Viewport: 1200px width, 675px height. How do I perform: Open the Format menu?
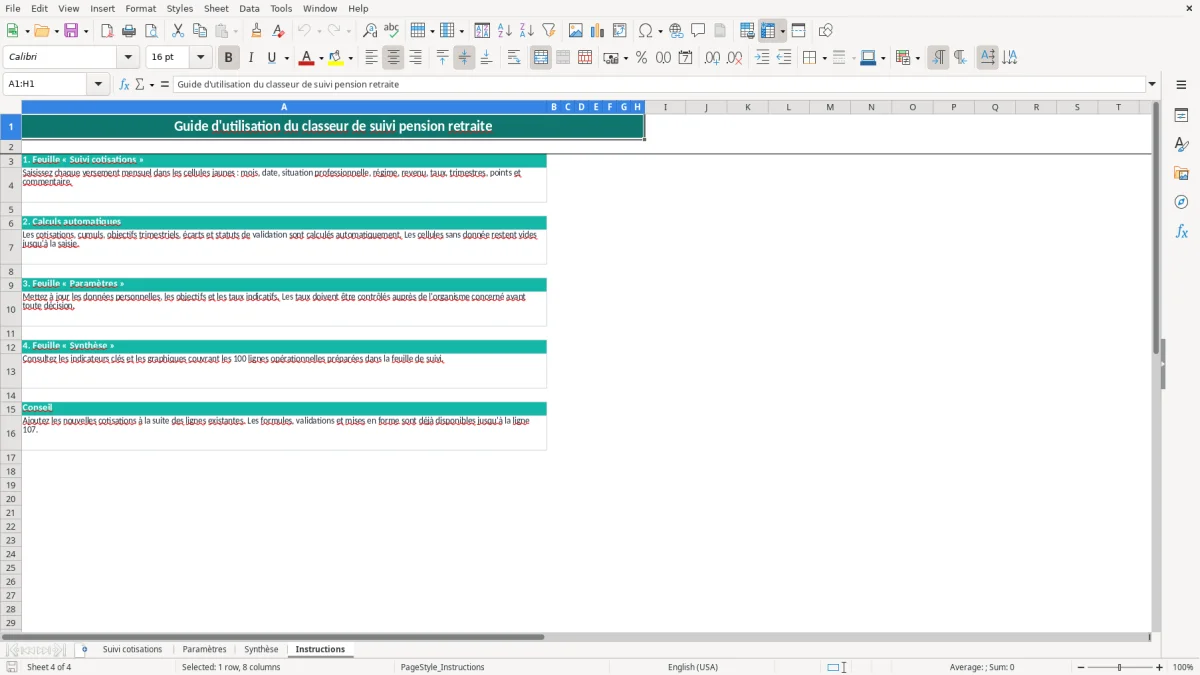(140, 8)
